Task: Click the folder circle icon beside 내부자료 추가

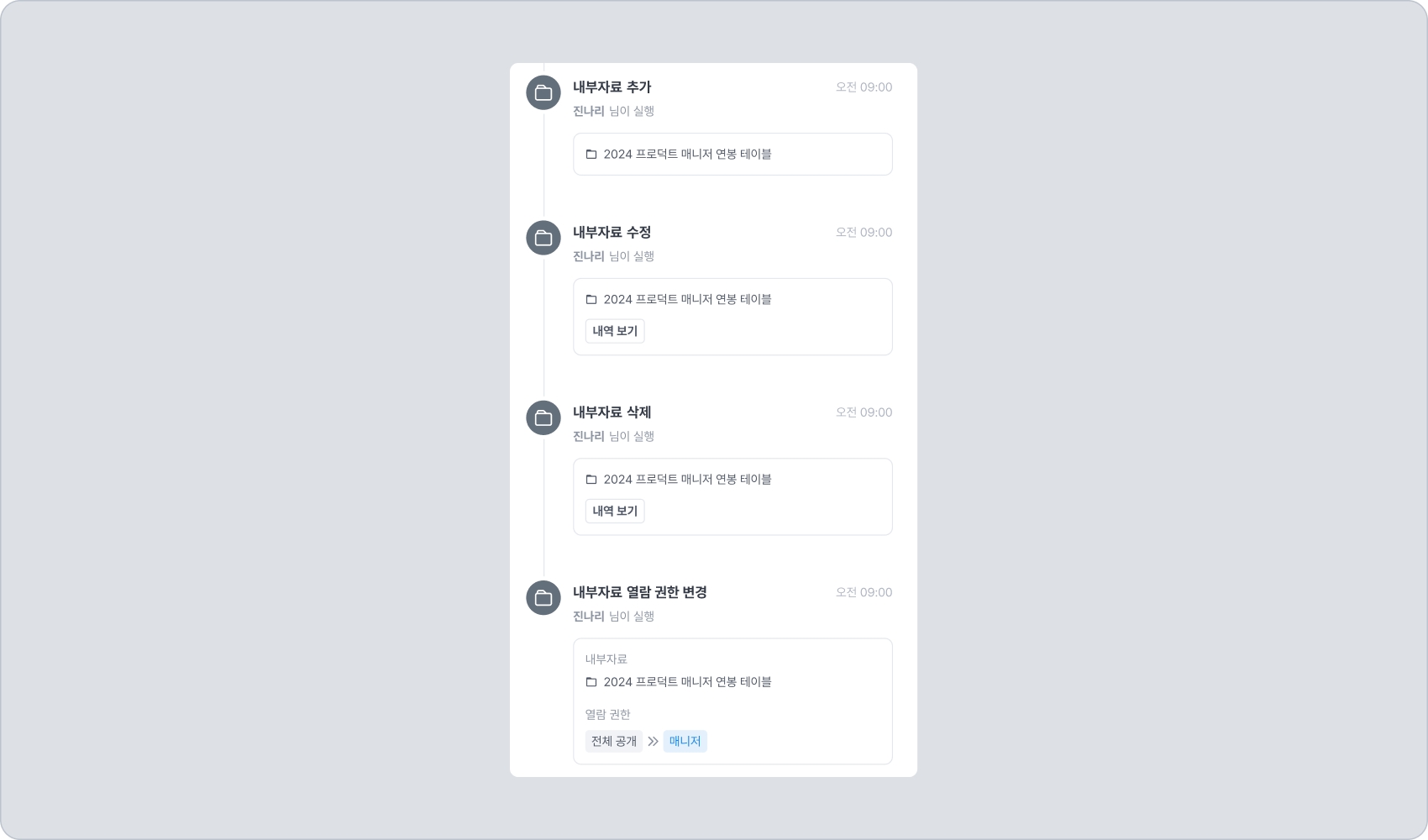Action: coord(543,92)
